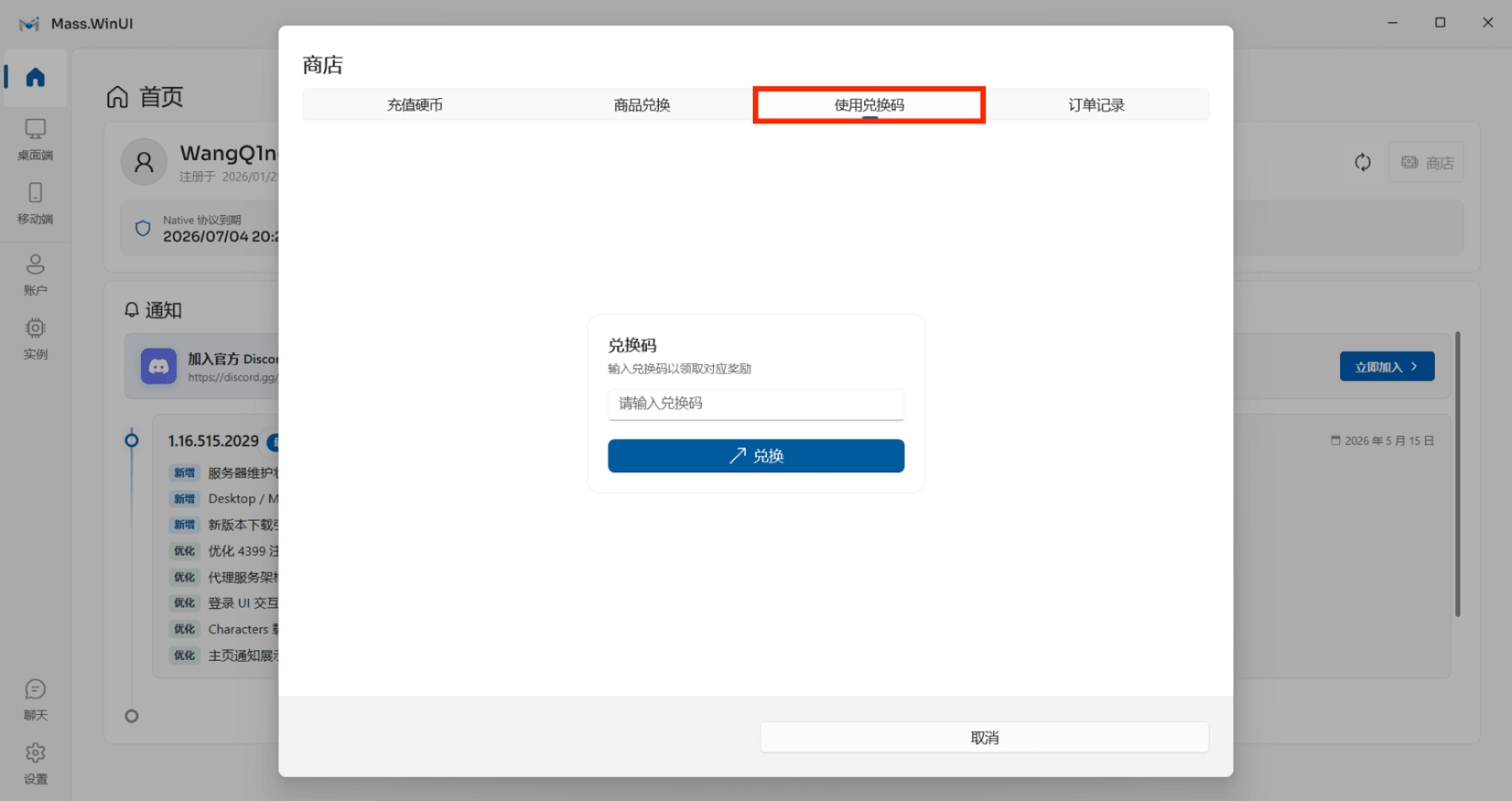This screenshot has width=1512, height=801.
Task: Open the 桌面端 desktop sidebar item
Action: 35,139
